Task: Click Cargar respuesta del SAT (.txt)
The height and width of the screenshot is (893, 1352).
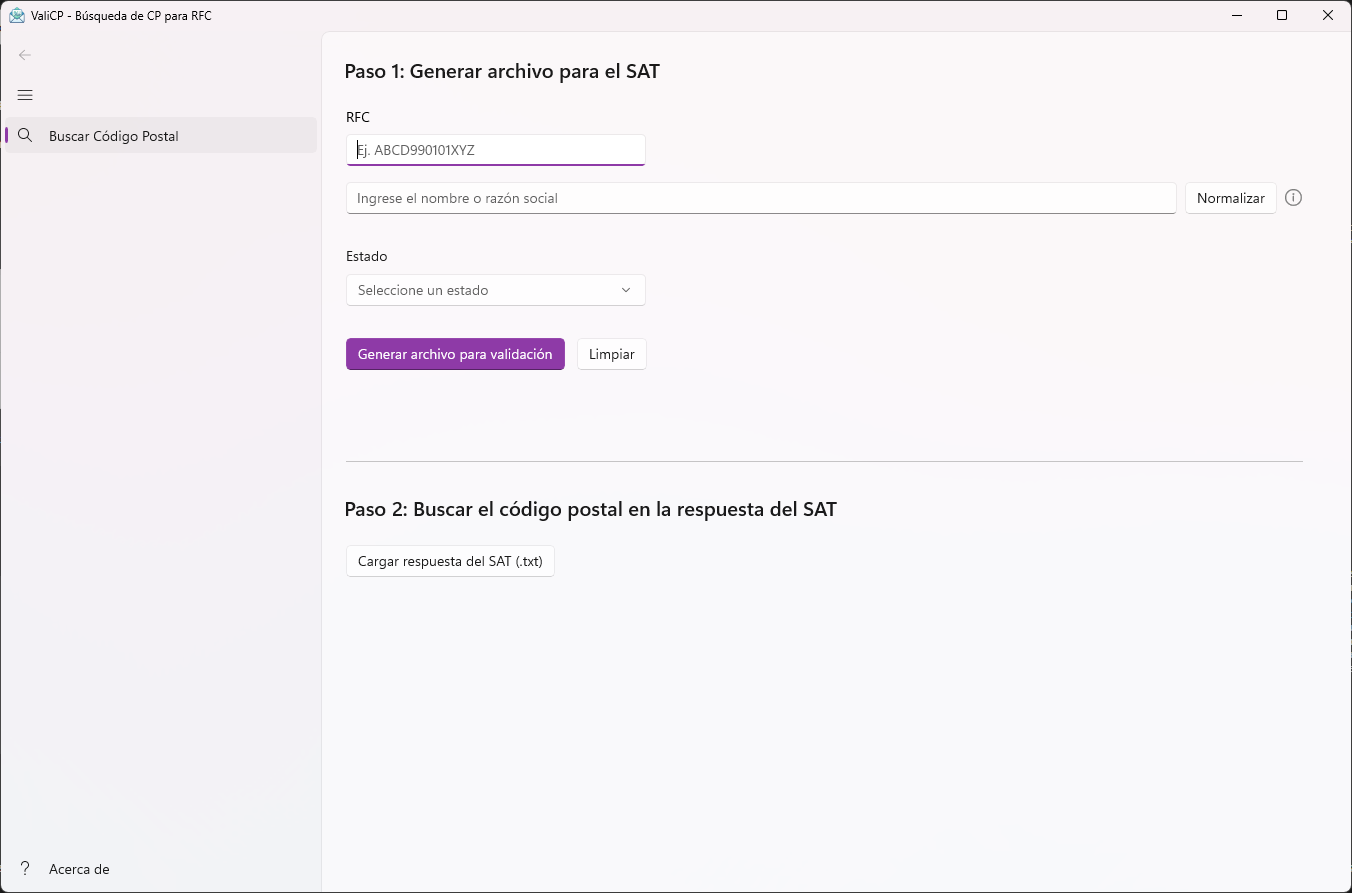Action: (x=450, y=561)
